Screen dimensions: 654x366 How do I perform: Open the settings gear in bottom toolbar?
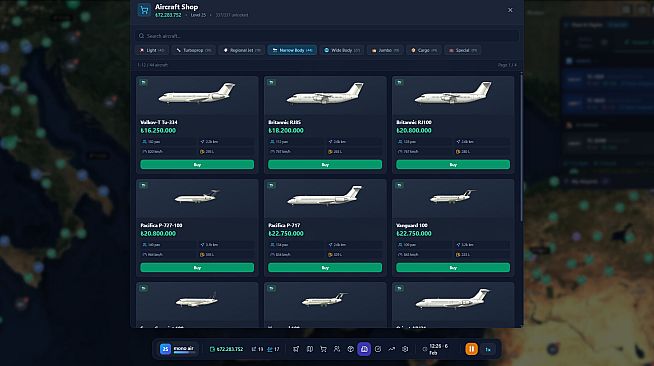click(405, 349)
